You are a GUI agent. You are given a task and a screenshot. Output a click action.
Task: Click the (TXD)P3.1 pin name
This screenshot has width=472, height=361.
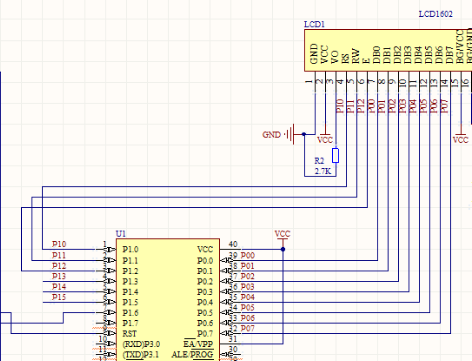pos(141,354)
